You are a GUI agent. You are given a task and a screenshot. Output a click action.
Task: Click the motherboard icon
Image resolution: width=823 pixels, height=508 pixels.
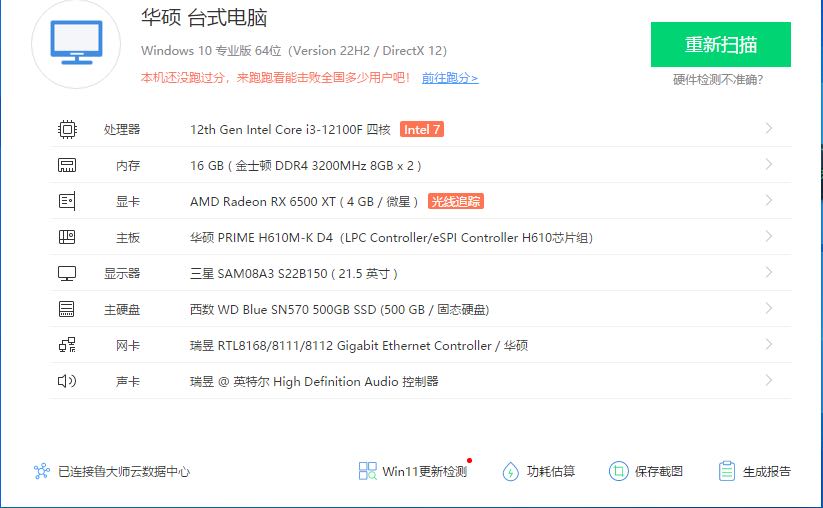click(x=67, y=237)
